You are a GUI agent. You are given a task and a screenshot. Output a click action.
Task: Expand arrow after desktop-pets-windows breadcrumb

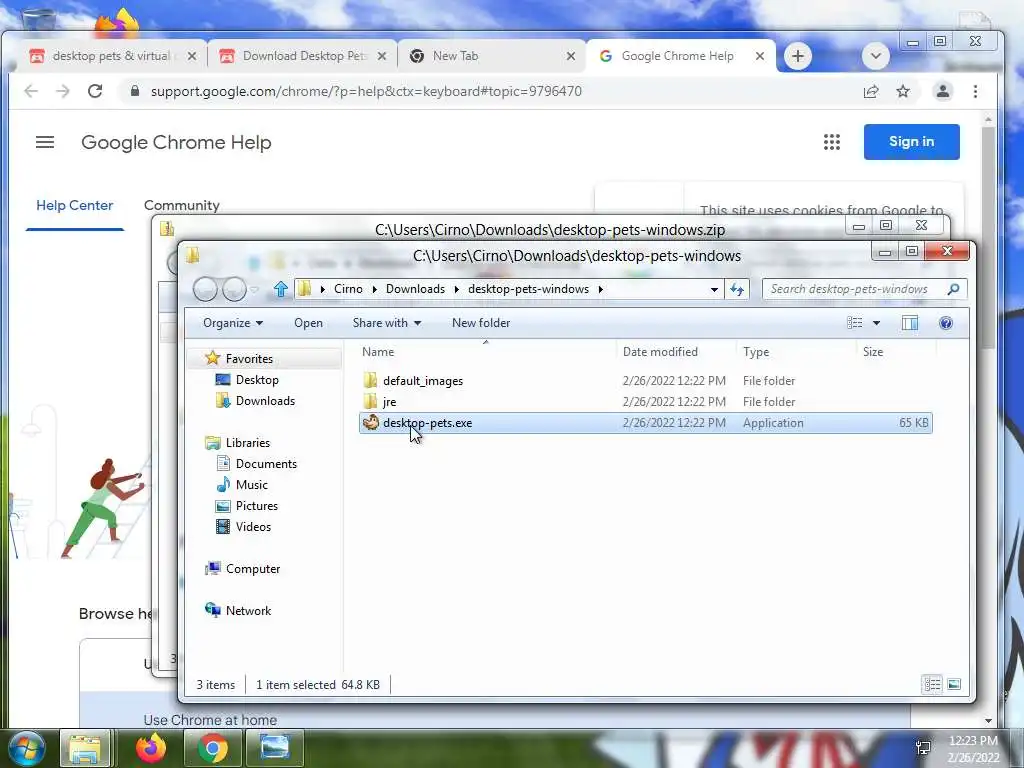coord(600,289)
